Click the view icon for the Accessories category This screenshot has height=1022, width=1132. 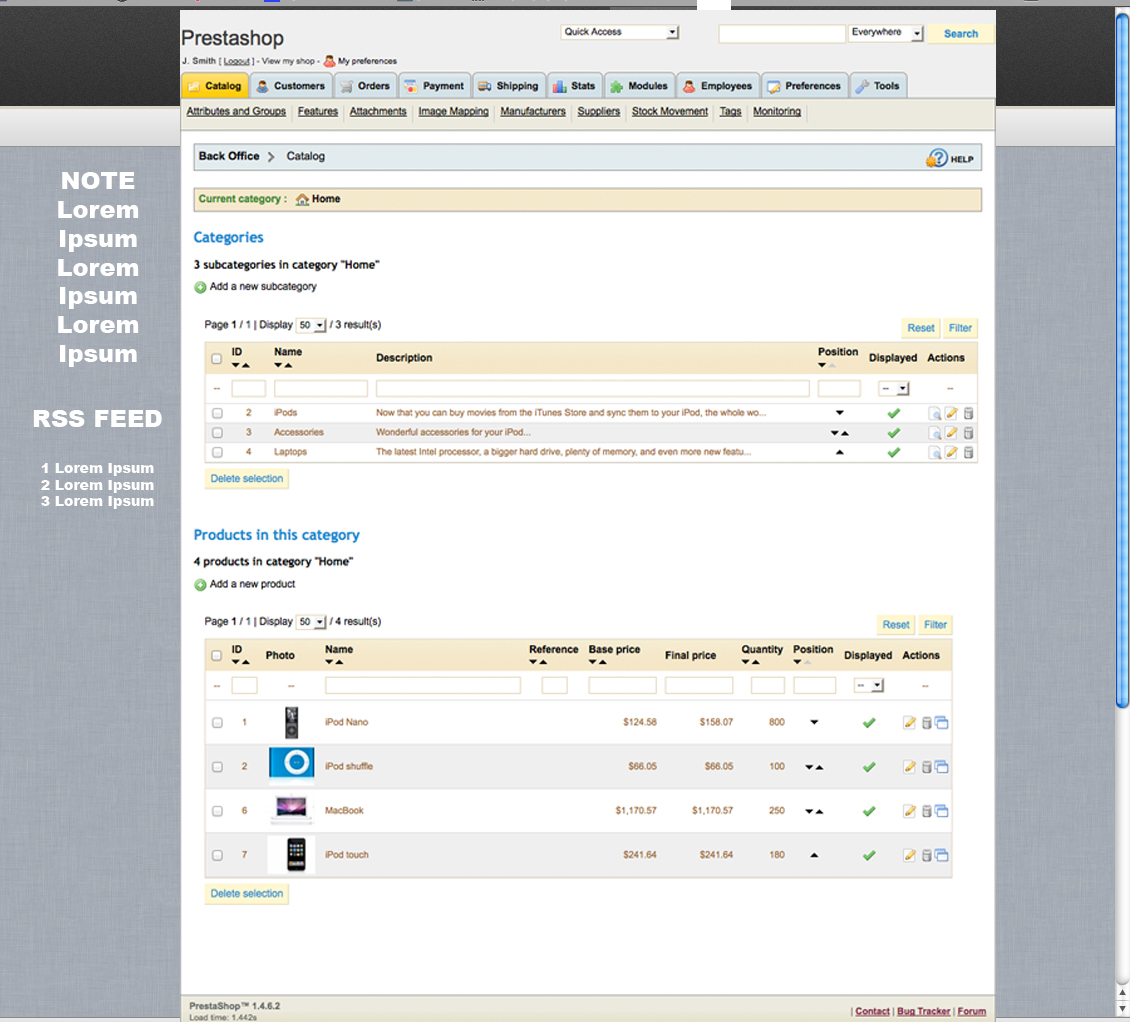[x=934, y=433]
